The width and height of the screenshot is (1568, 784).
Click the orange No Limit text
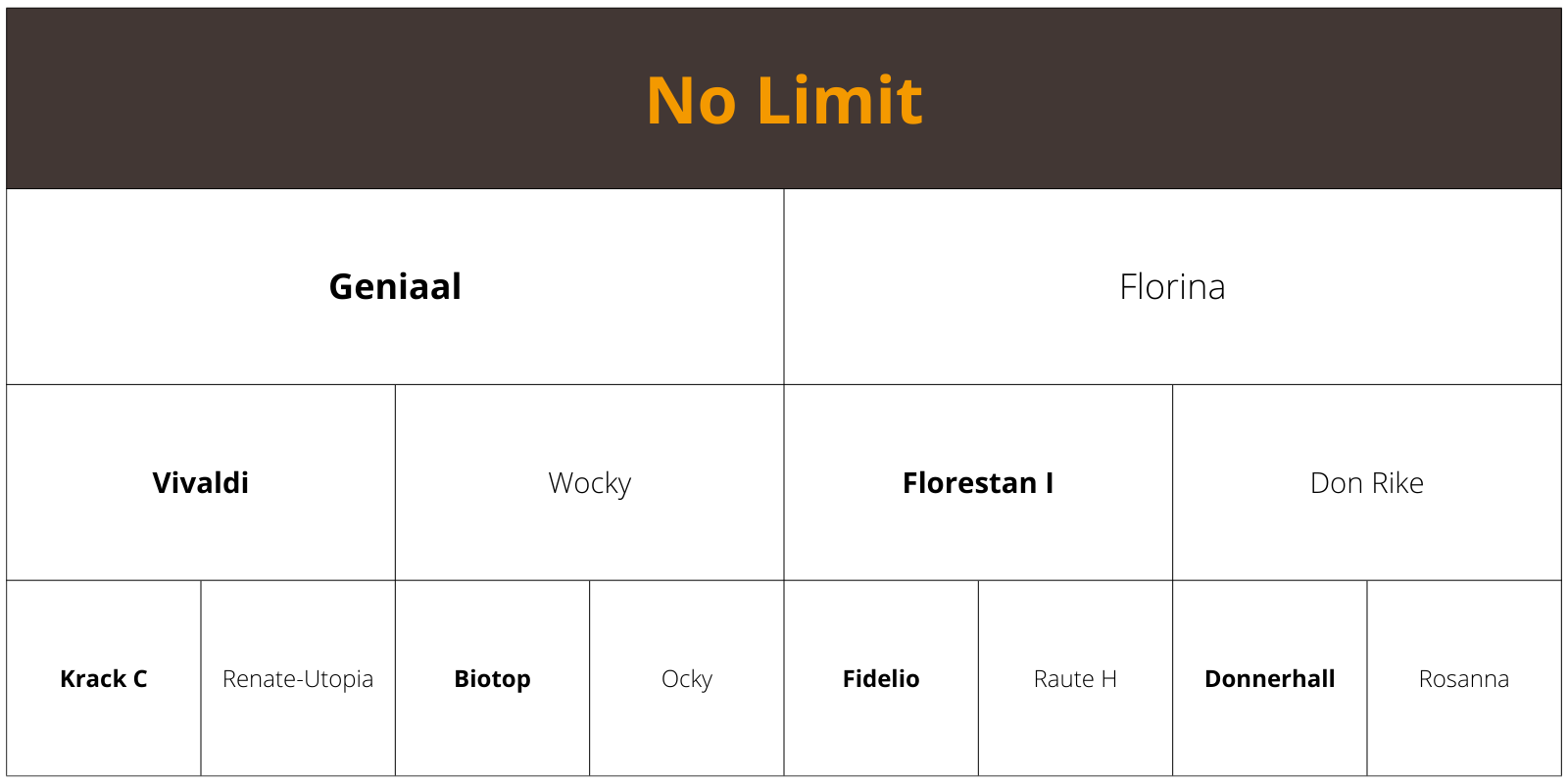784,100
